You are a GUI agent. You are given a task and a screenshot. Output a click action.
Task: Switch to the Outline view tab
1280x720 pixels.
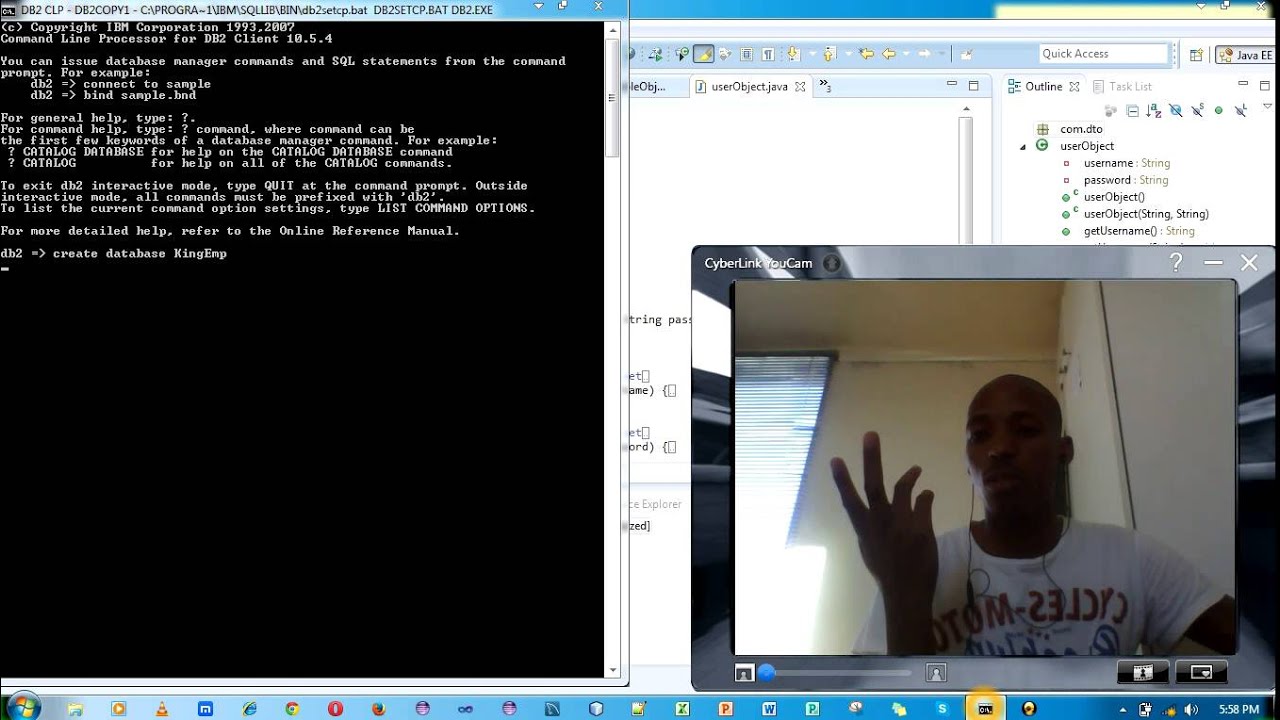coord(1043,87)
